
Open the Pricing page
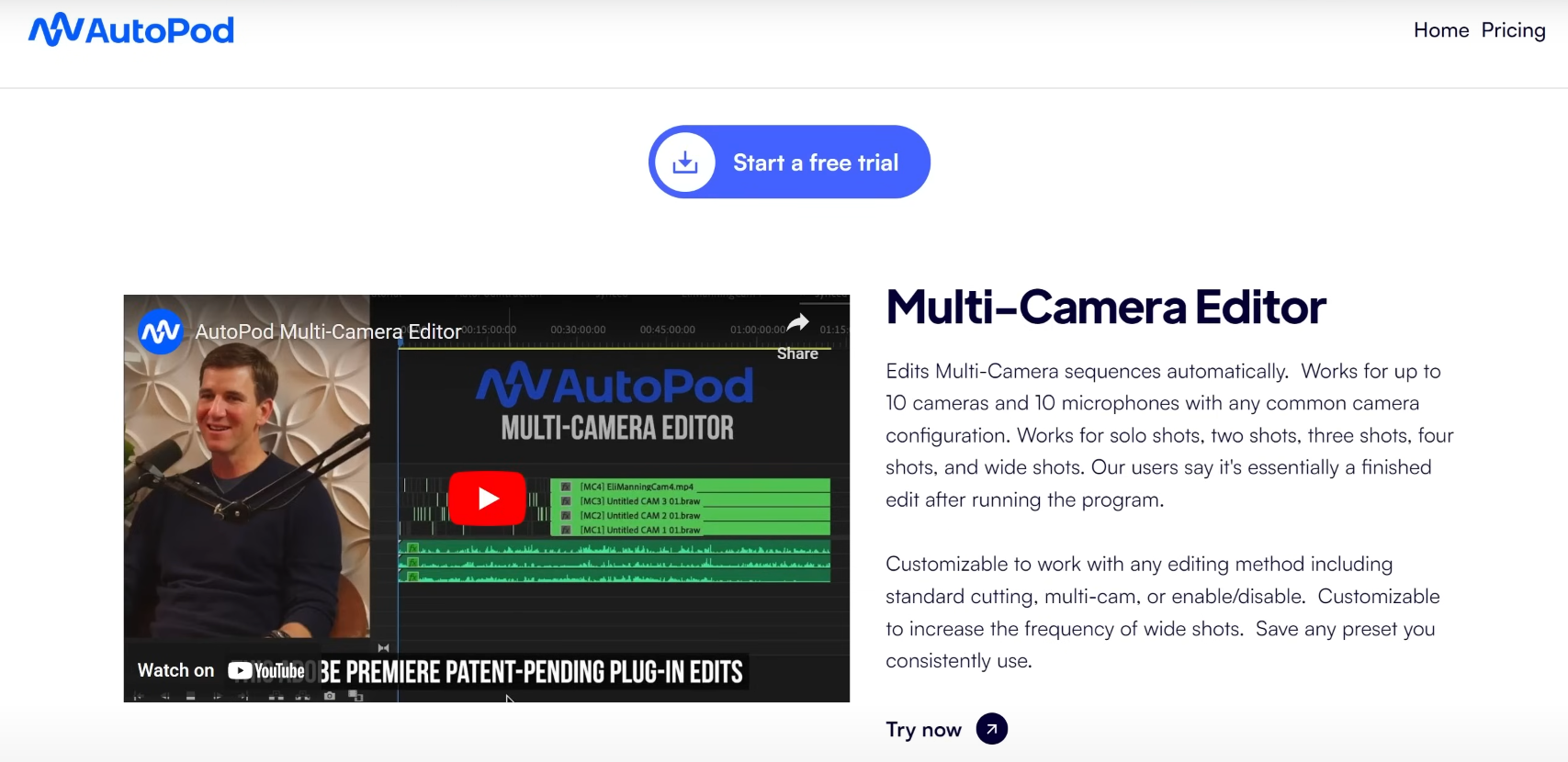(1513, 30)
